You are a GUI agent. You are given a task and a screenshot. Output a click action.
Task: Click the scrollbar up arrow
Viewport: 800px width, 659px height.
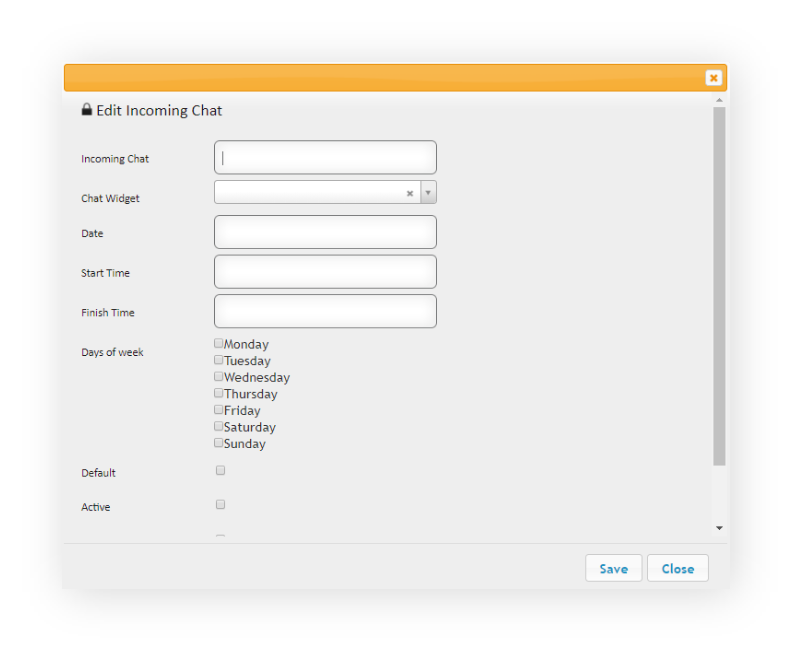(719, 100)
